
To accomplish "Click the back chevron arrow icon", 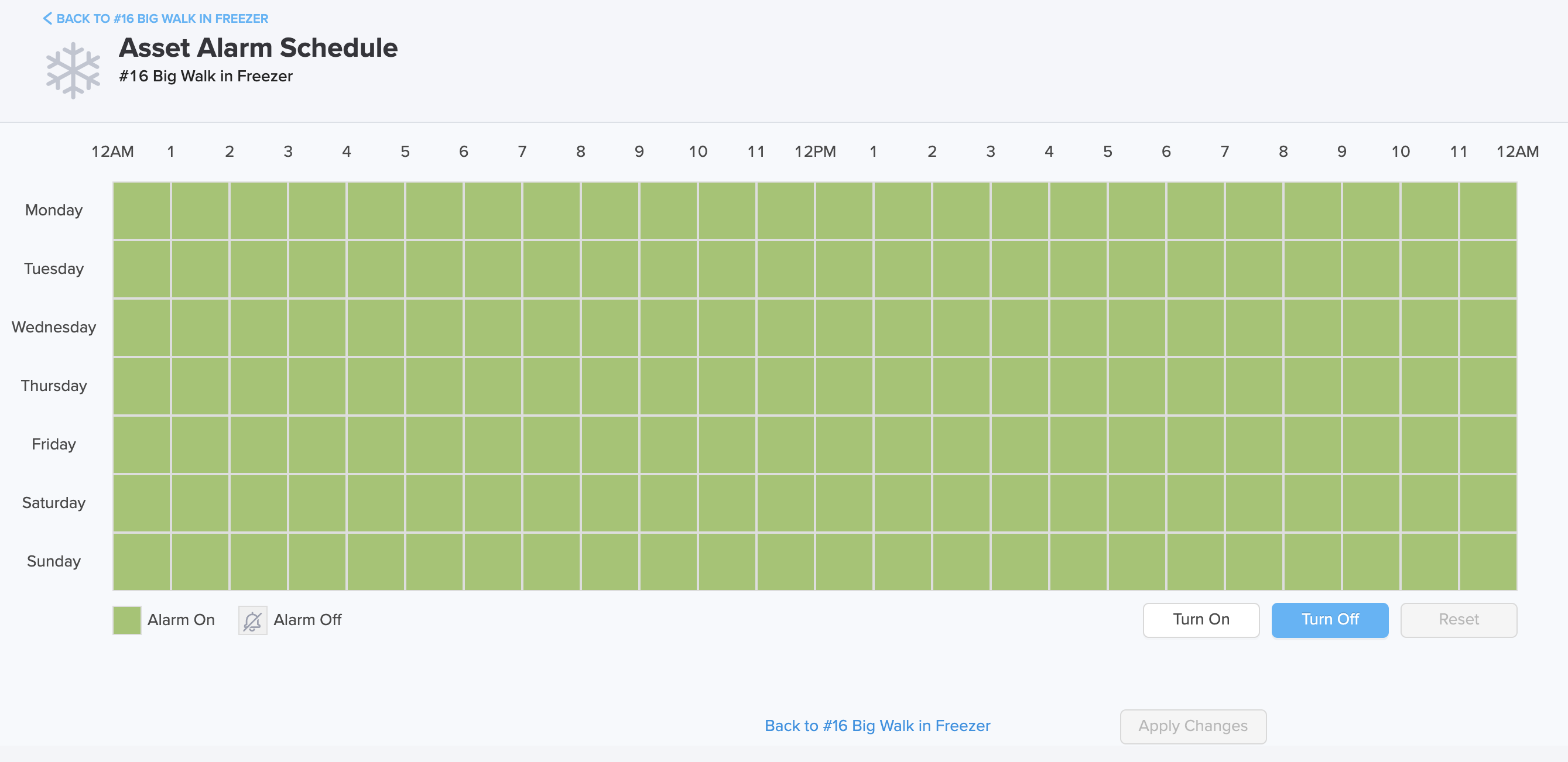I will pyautogui.click(x=47, y=18).
